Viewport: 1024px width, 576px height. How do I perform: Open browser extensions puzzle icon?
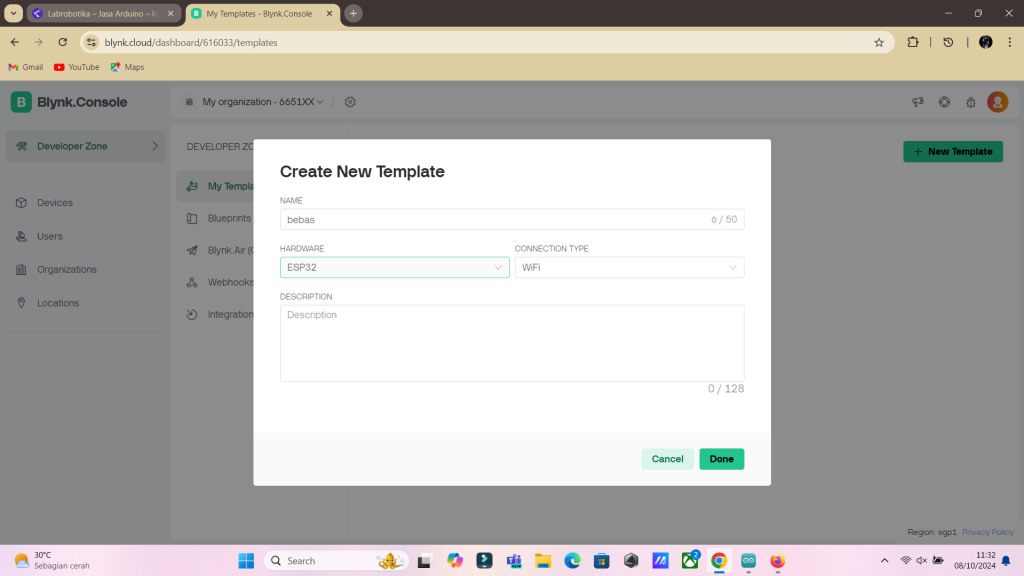tap(913, 42)
